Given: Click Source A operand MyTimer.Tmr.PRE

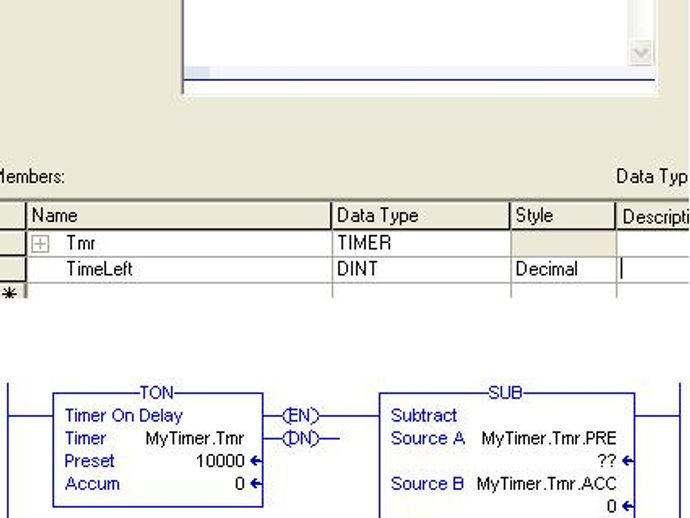Looking at the screenshot, I should tap(549, 438).
